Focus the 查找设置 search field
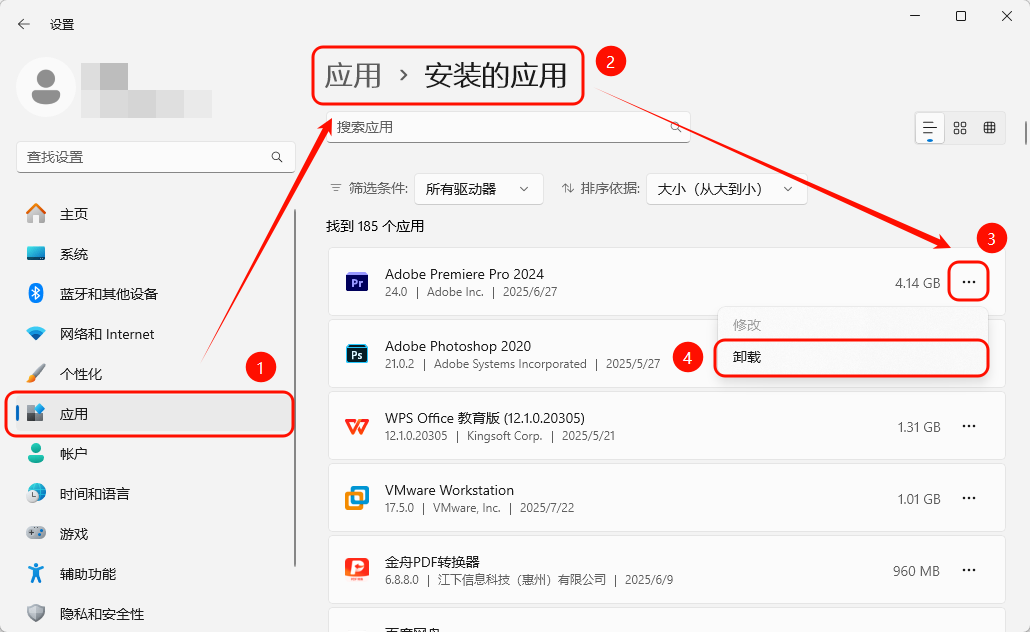 156,157
